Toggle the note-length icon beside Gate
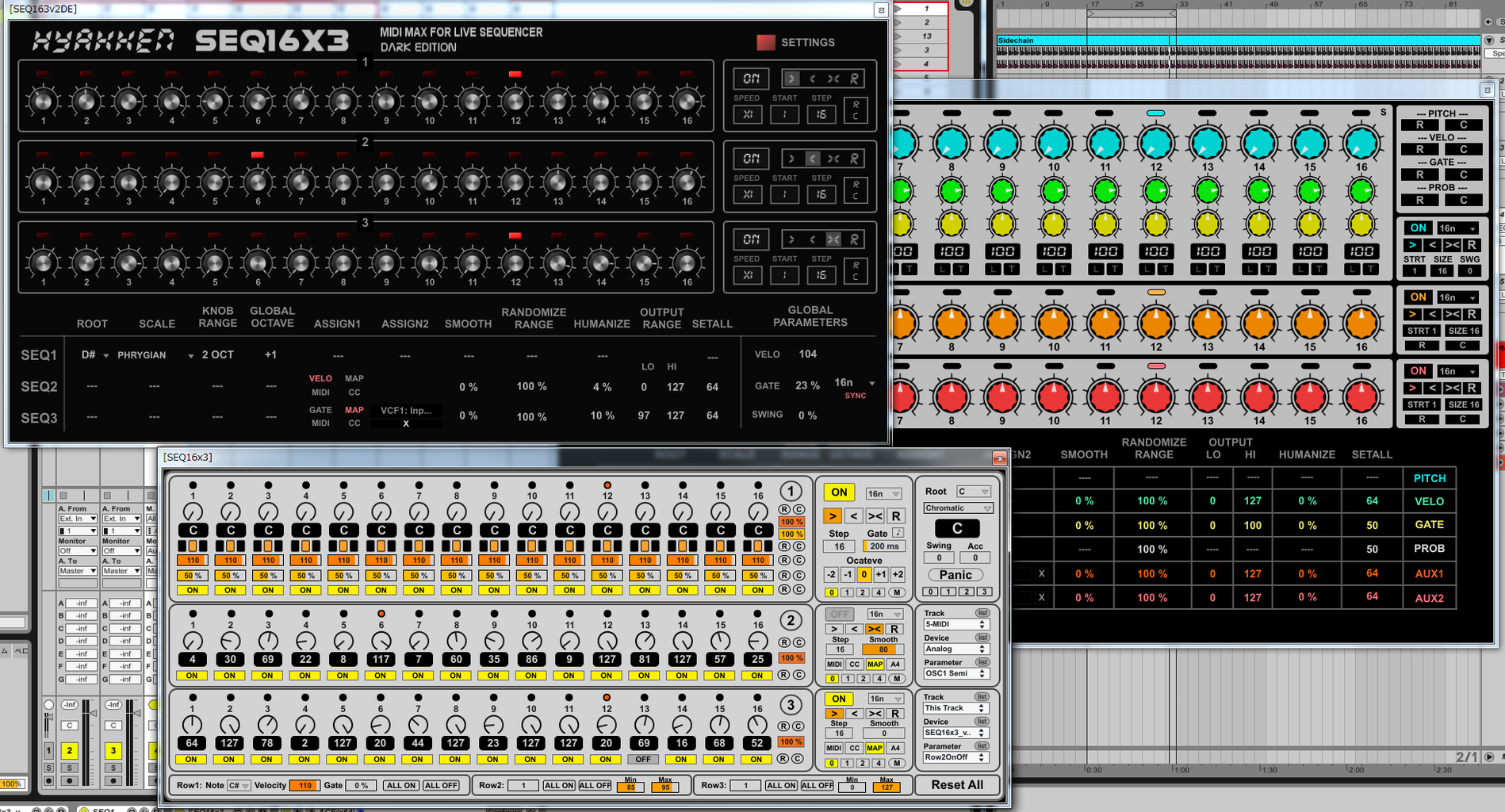Screen dimensions: 1505x812 click(x=898, y=533)
